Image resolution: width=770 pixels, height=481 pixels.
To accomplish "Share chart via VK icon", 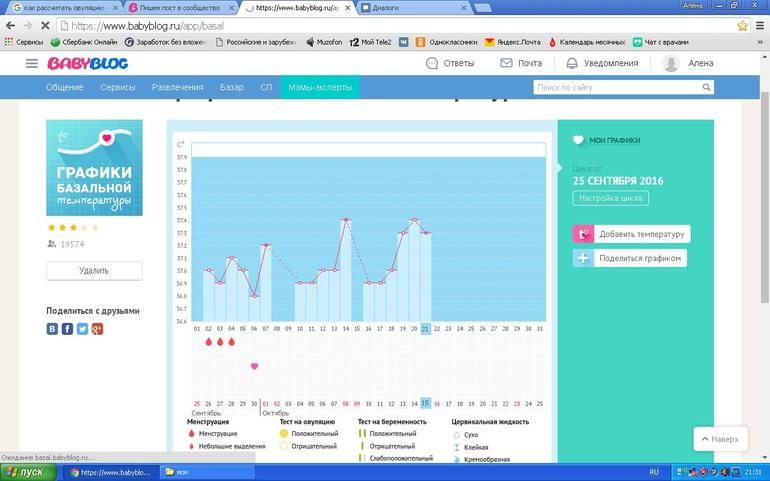I will tap(52, 329).
